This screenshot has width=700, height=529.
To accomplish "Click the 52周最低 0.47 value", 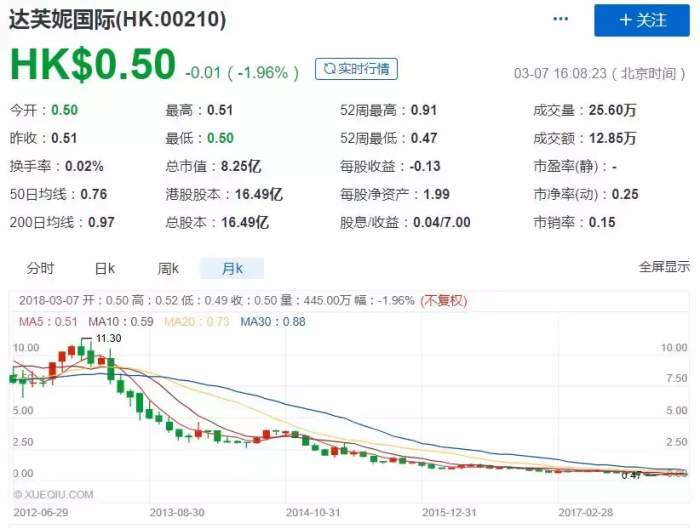I will point(424,138).
